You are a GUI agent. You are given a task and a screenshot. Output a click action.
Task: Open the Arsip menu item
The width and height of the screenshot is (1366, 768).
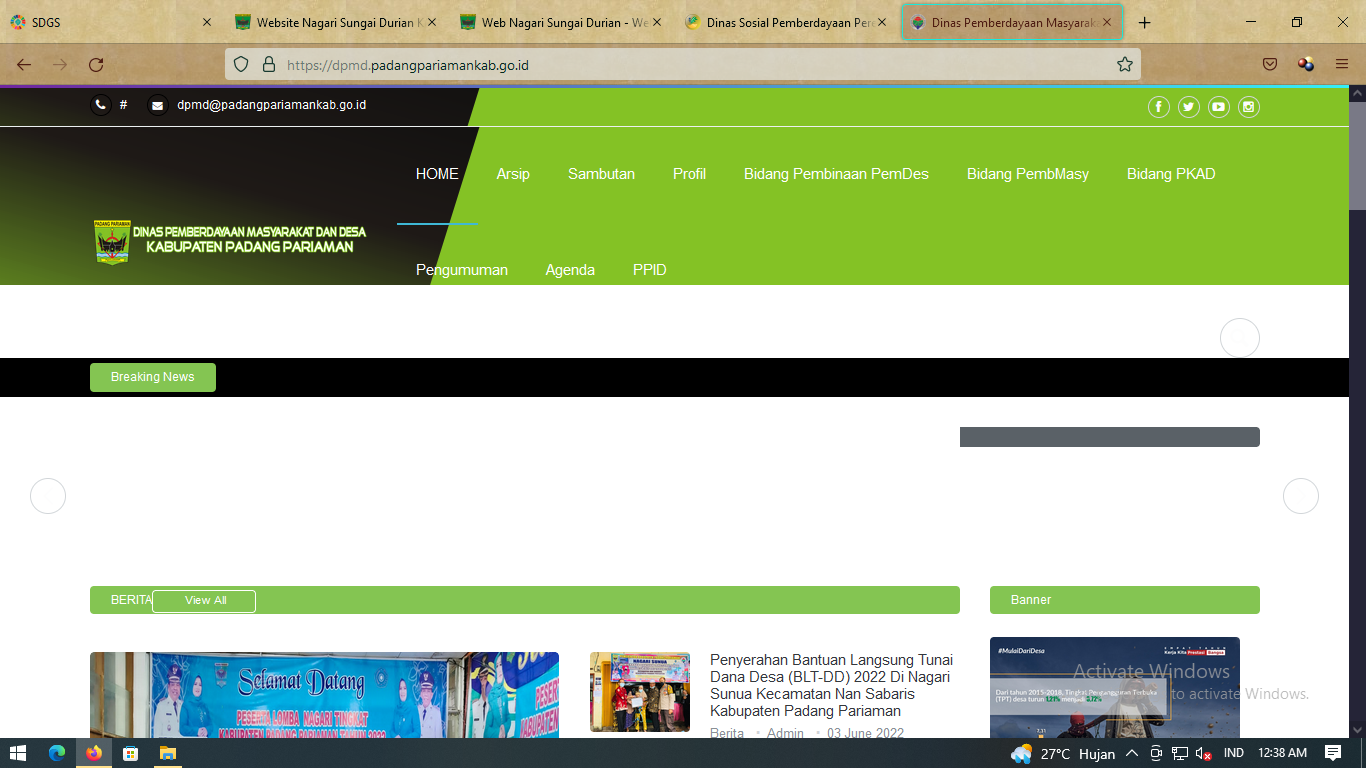pyautogui.click(x=513, y=174)
